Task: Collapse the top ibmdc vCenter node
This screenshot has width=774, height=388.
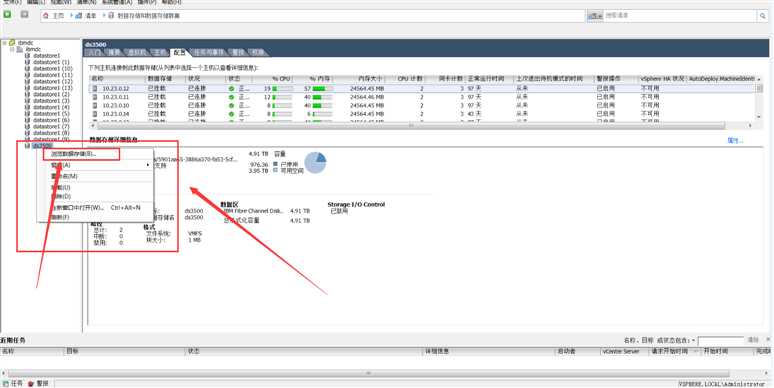Action: click(4, 43)
